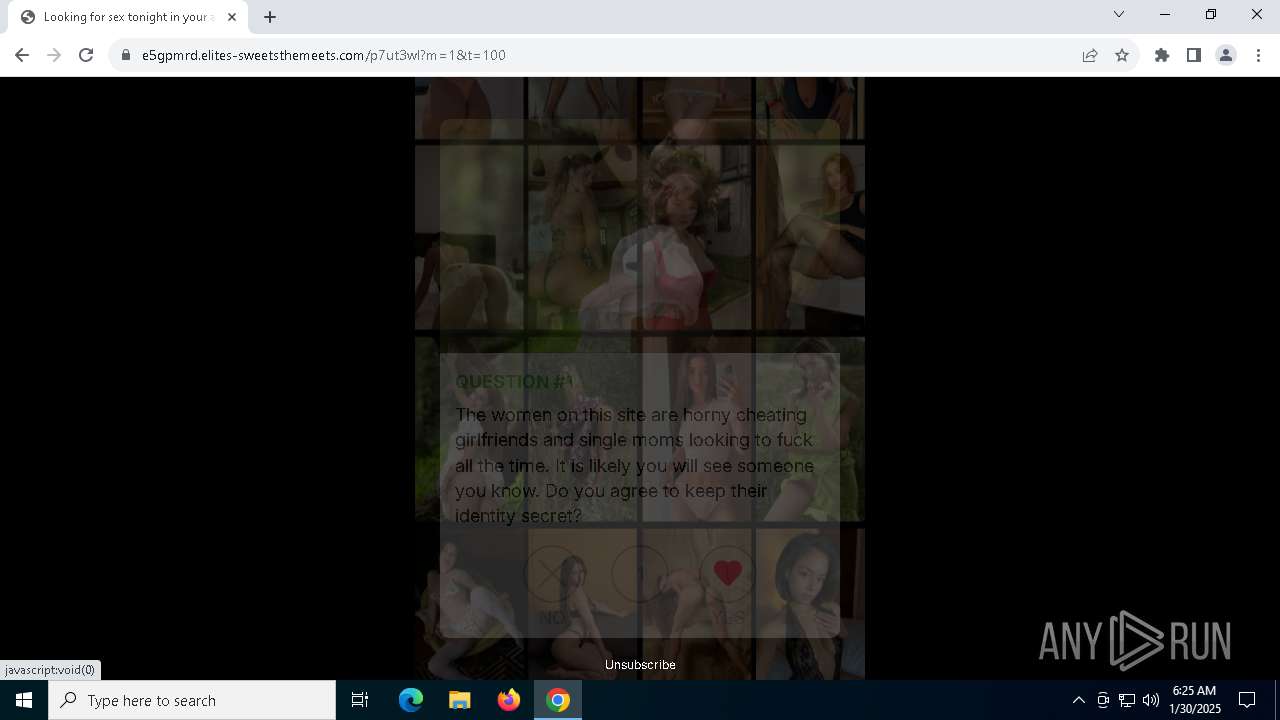This screenshot has width=1280, height=720.
Task: Close the current browser tab
Action: [232, 17]
